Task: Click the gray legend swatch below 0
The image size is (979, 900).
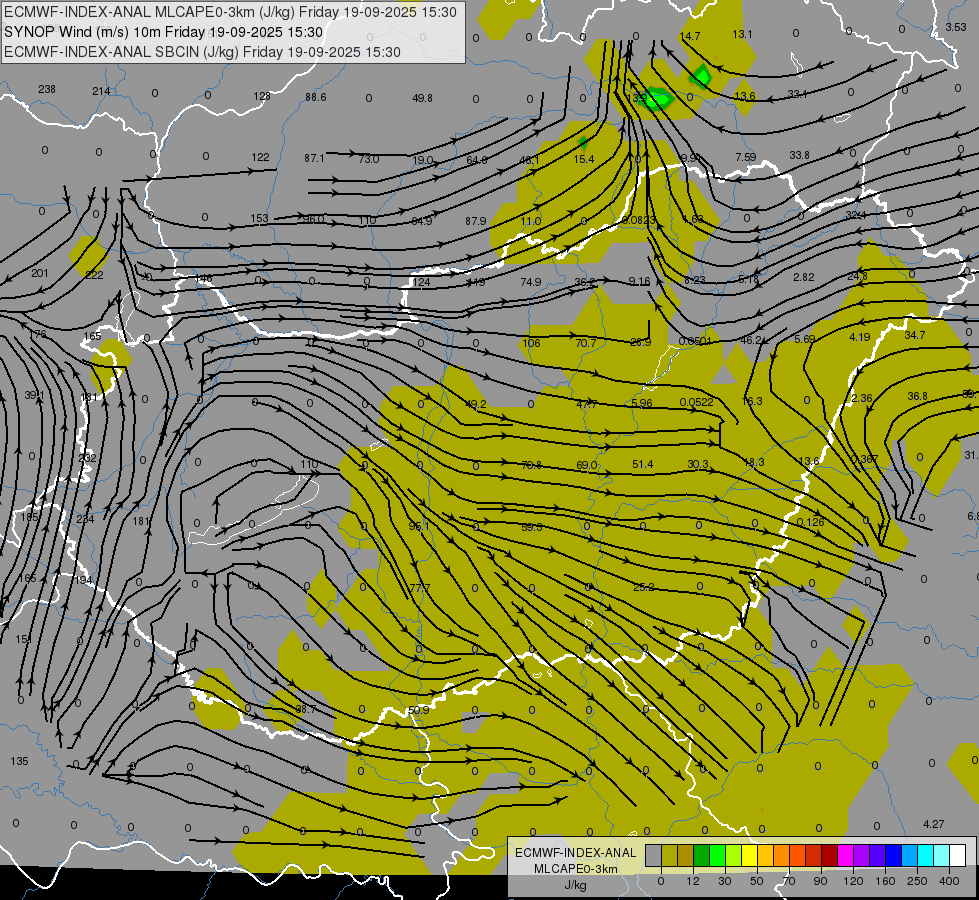Action: coord(653,855)
